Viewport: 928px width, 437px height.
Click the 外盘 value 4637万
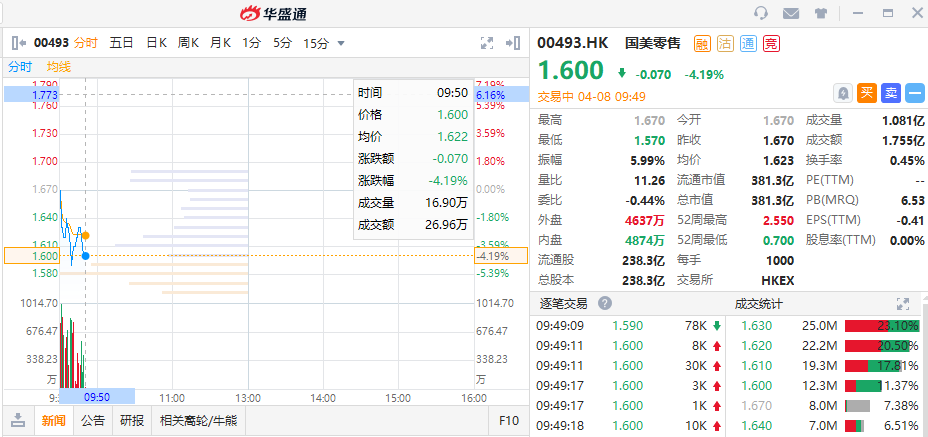pyautogui.click(x=645, y=220)
